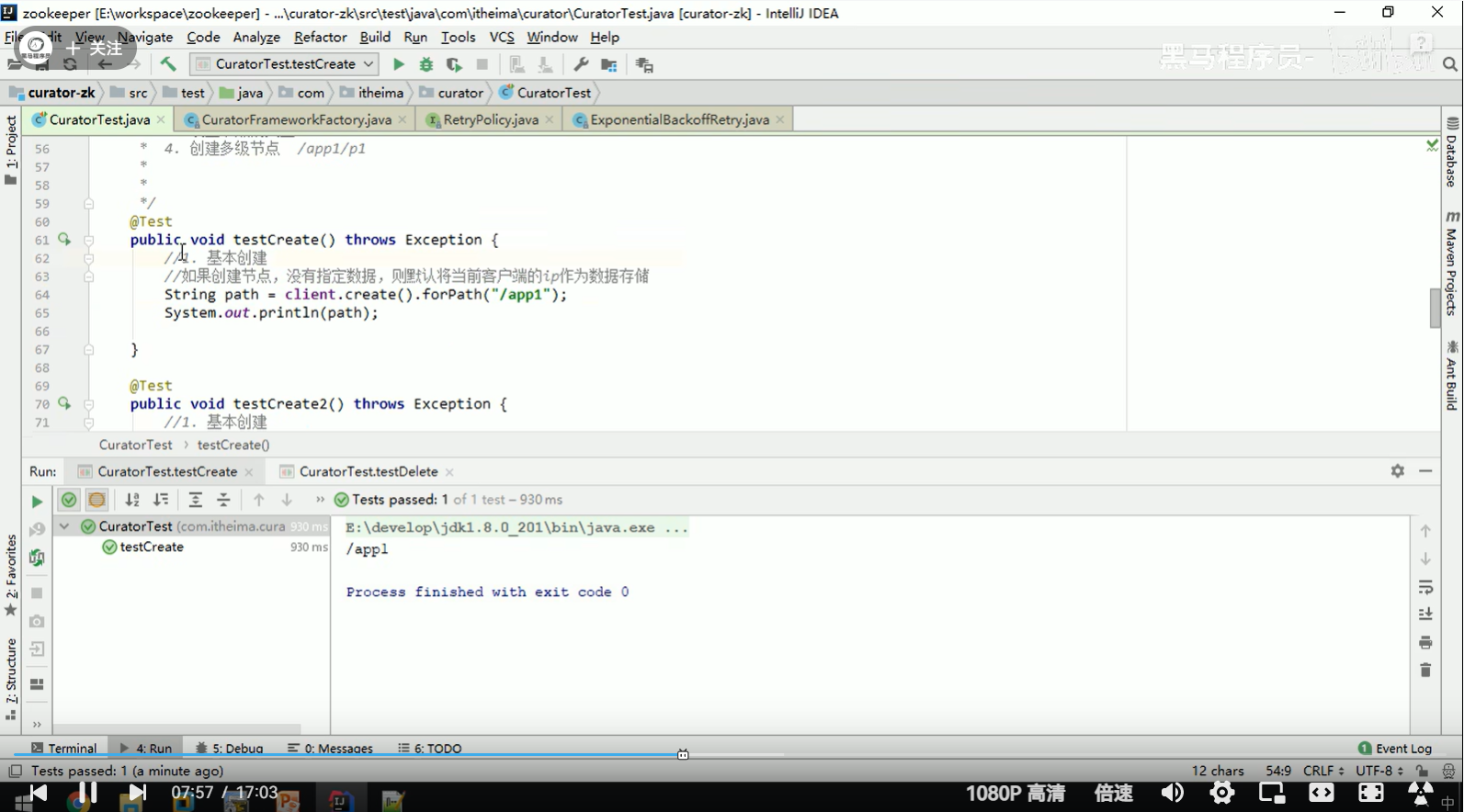Toggle the read-only lock in the status bar
The width and height of the screenshot is (1464, 812).
(x=1422, y=771)
